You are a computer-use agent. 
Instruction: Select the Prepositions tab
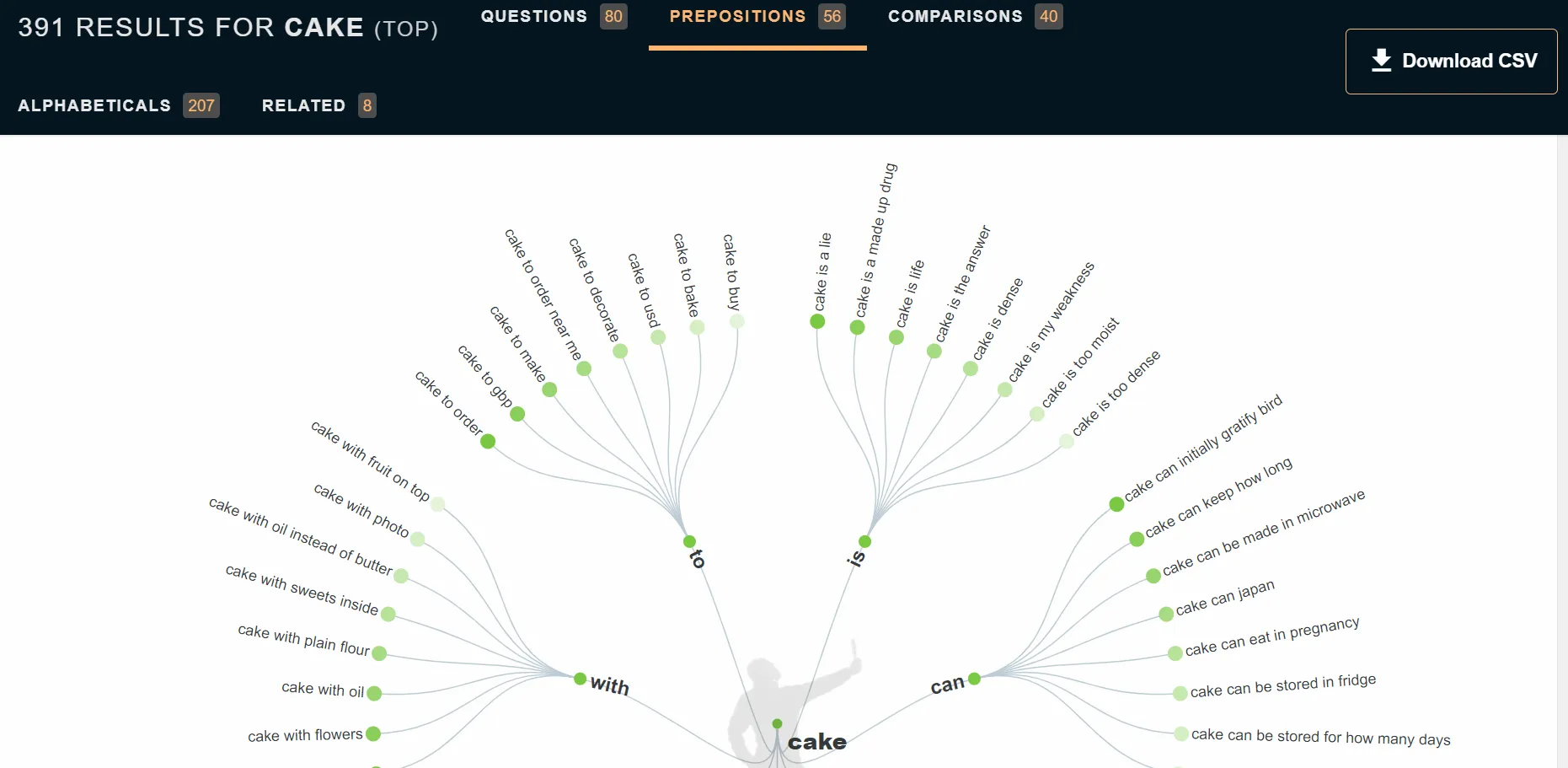pyautogui.click(x=756, y=16)
